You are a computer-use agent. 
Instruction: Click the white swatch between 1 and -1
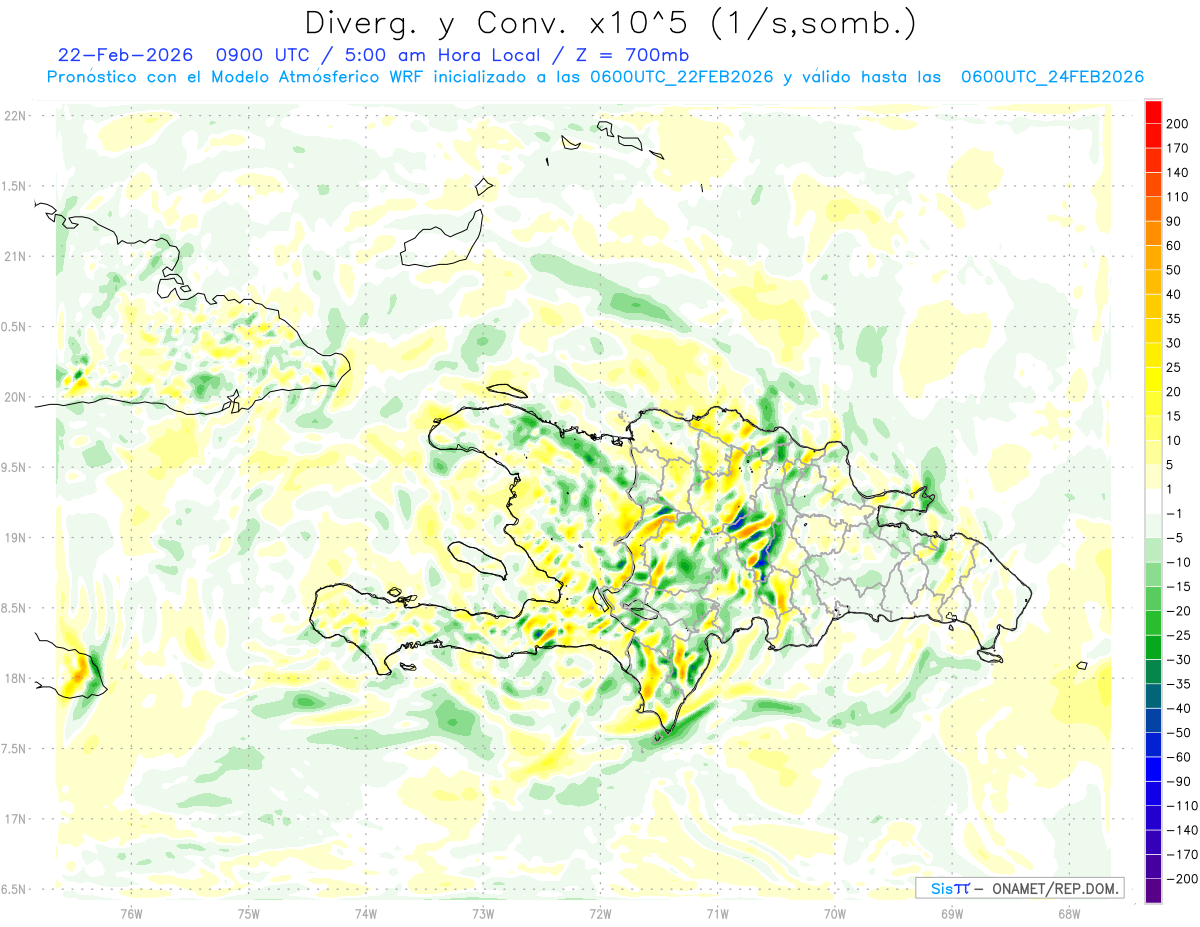click(x=1153, y=501)
